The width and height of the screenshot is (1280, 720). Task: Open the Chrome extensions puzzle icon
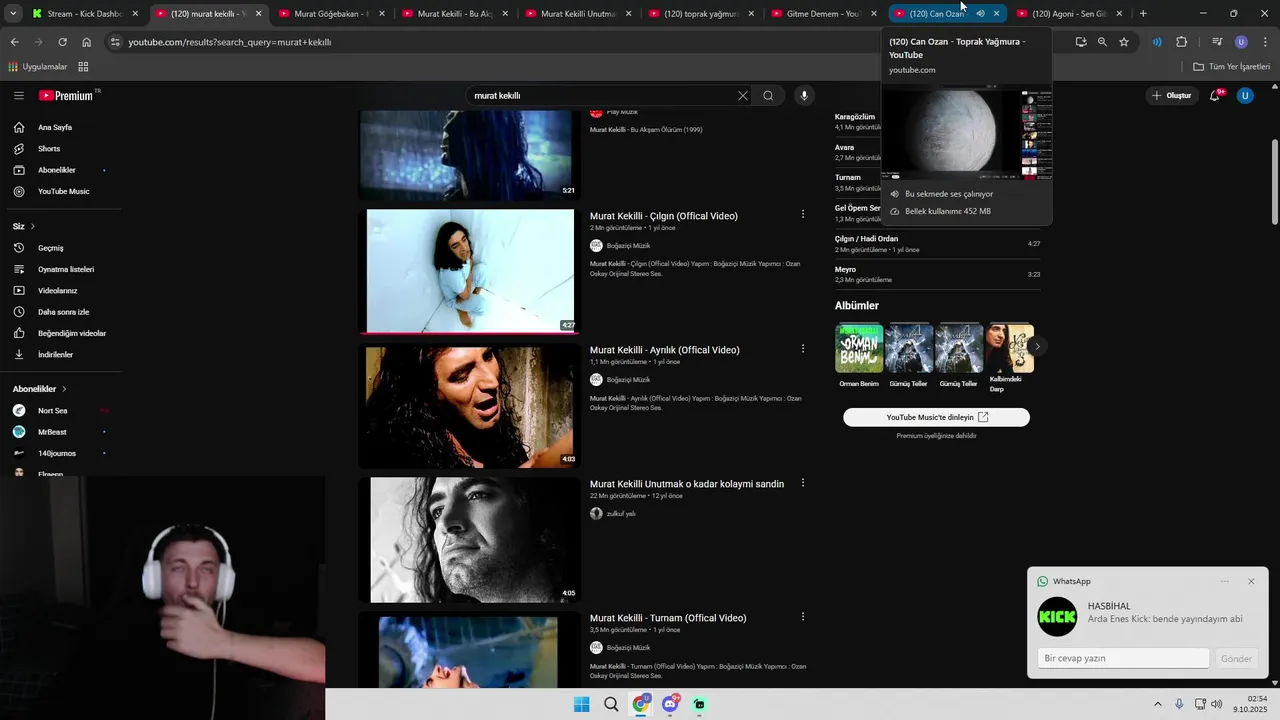click(1182, 42)
